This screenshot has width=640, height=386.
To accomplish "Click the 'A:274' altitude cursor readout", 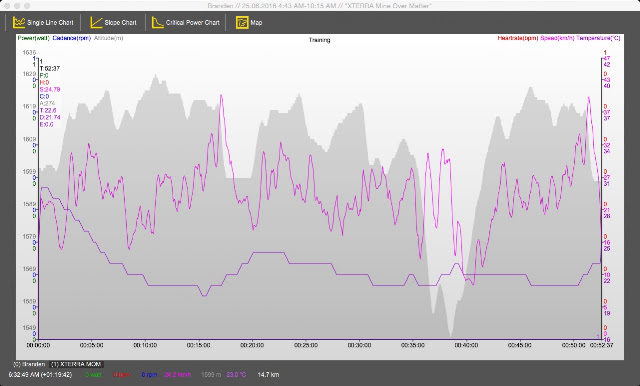I will pyautogui.click(x=47, y=103).
